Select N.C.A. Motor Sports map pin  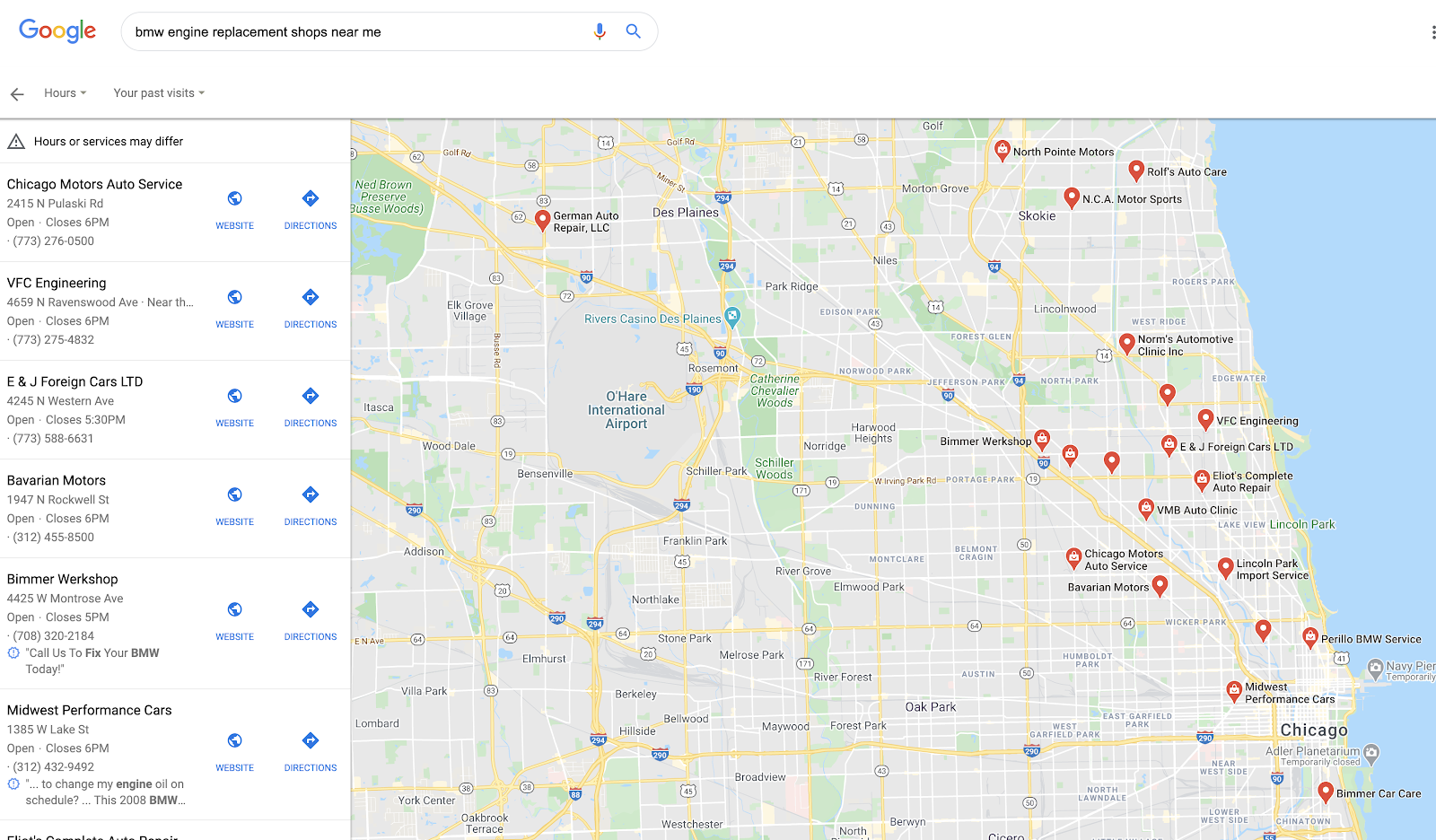tap(1072, 198)
